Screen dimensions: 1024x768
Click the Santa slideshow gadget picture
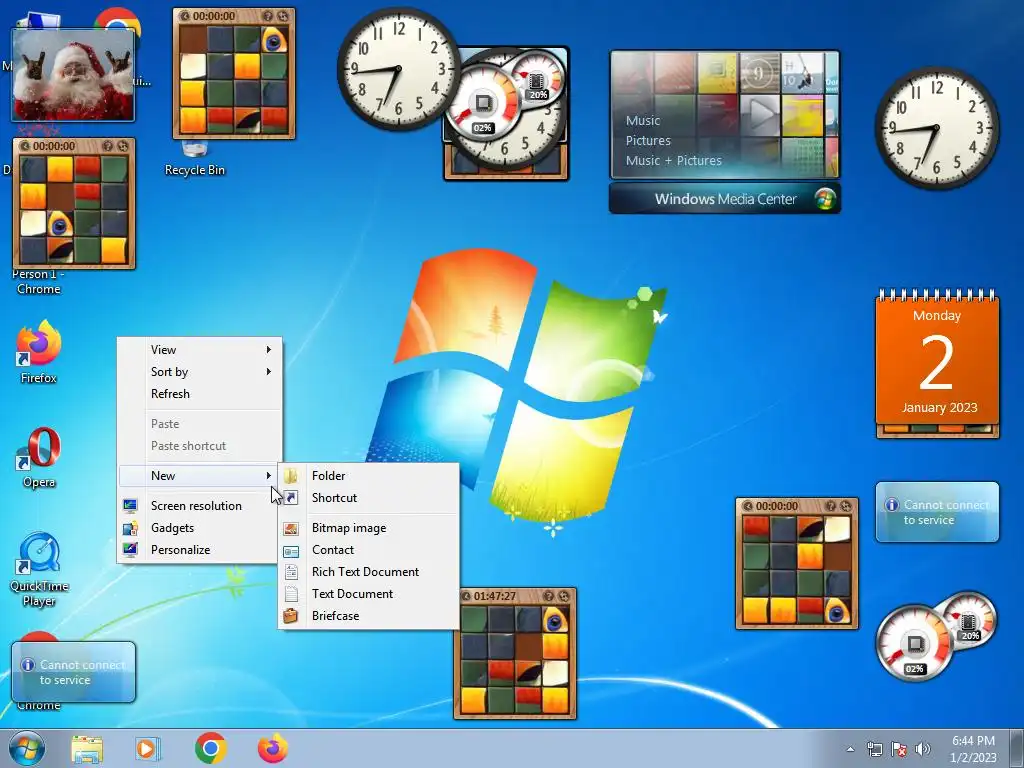(x=73, y=74)
